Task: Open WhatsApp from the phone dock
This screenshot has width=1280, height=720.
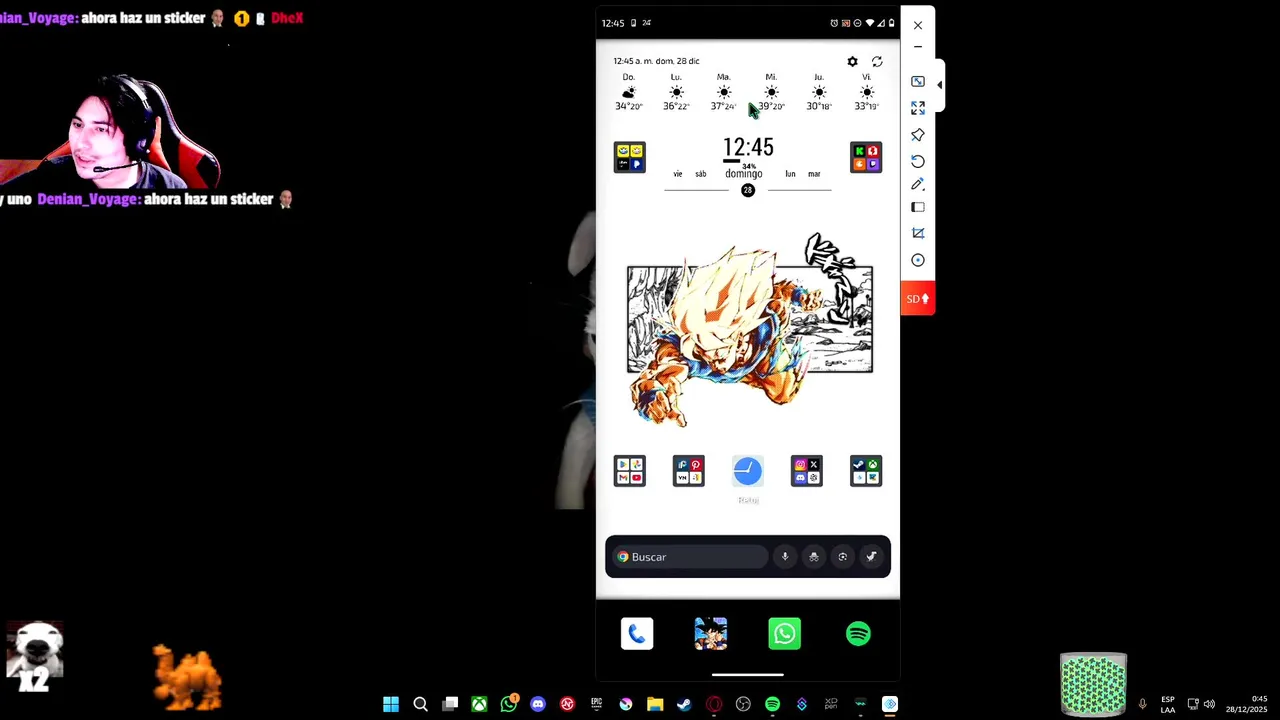Action: pos(785,634)
